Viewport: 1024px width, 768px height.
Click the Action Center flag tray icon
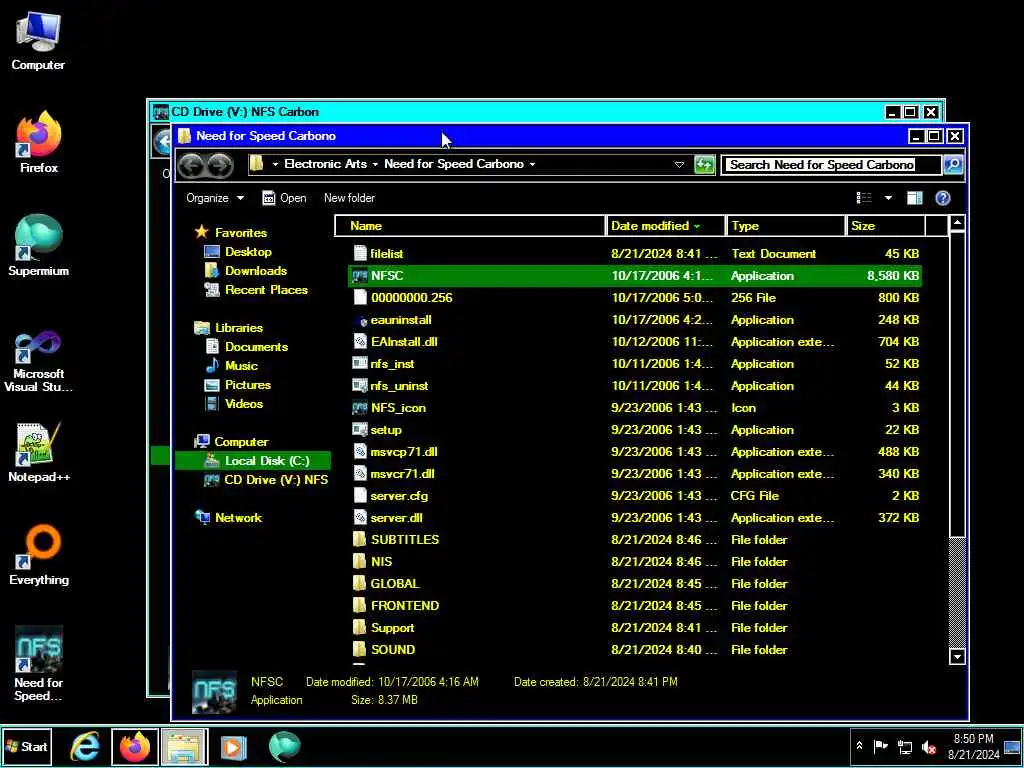pyautogui.click(x=880, y=746)
